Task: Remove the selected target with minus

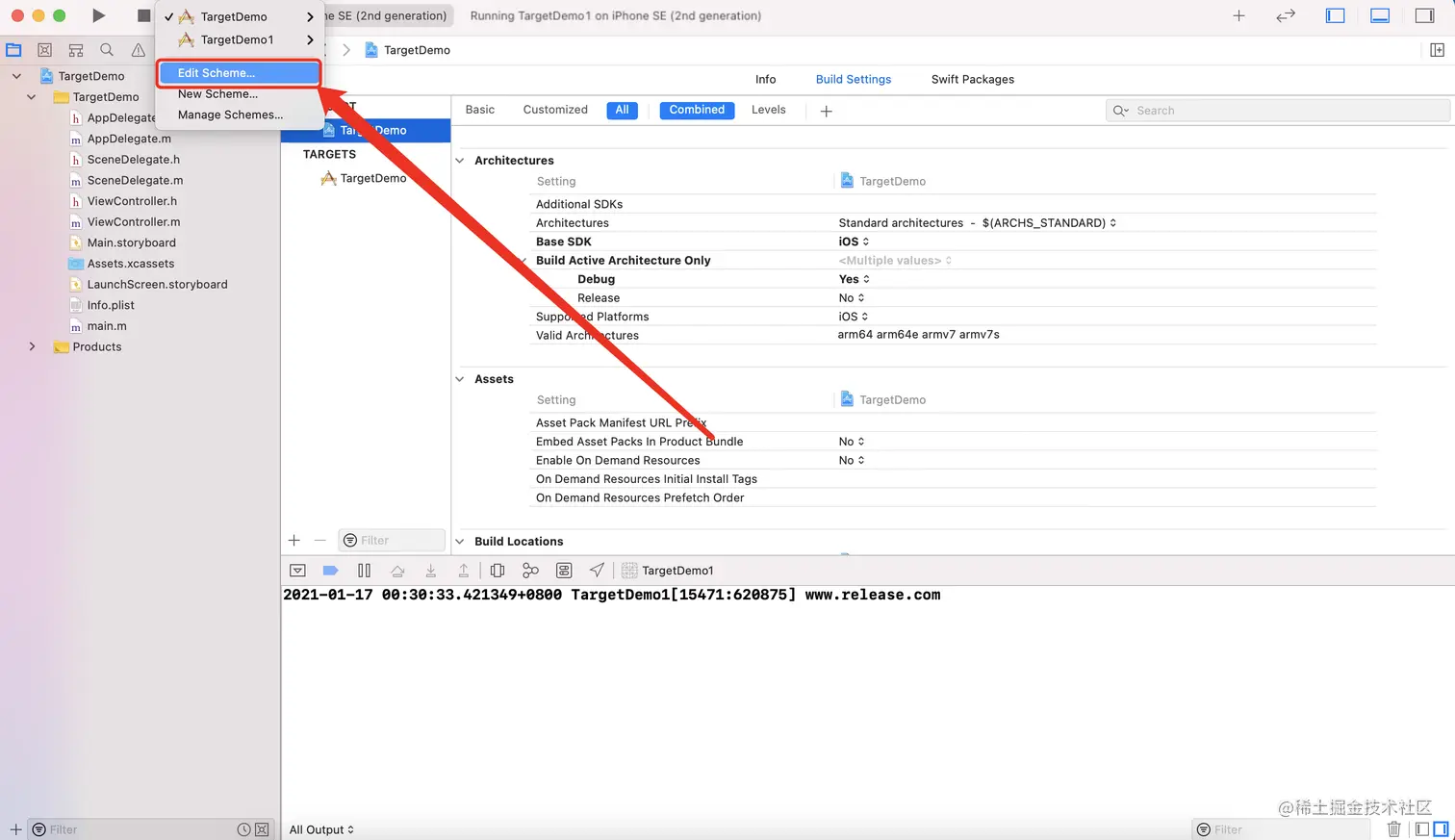Action: click(x=320, y=541)
